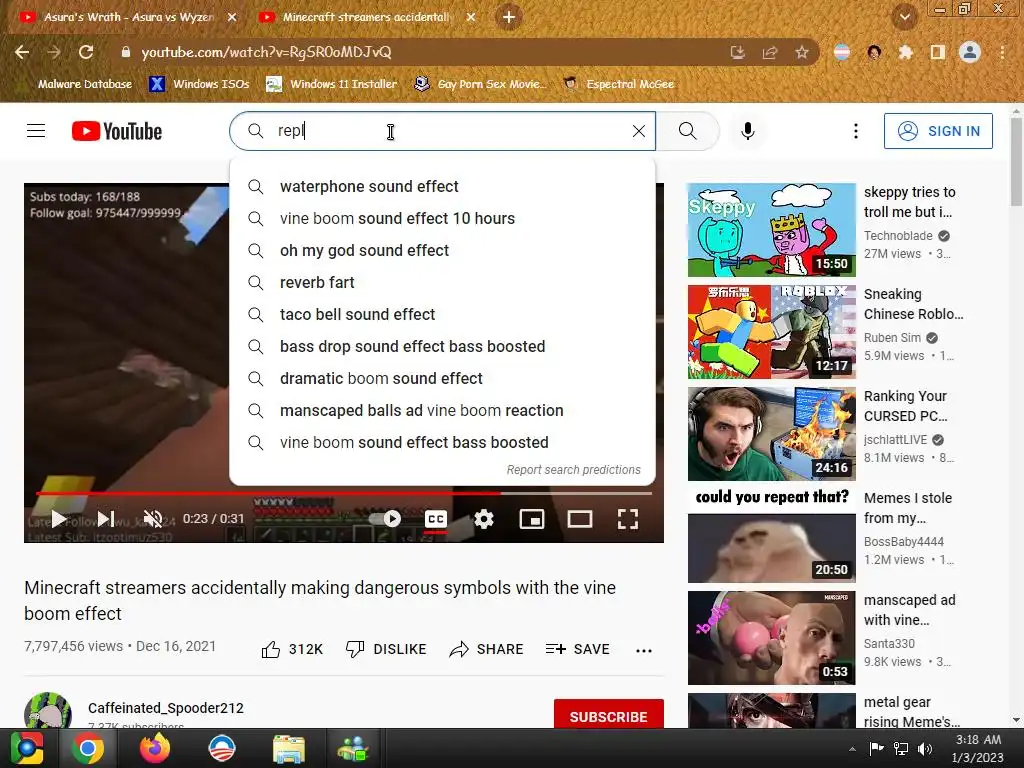Open a new browser tab
The image size is (1024, 768).
click(509, 18)
